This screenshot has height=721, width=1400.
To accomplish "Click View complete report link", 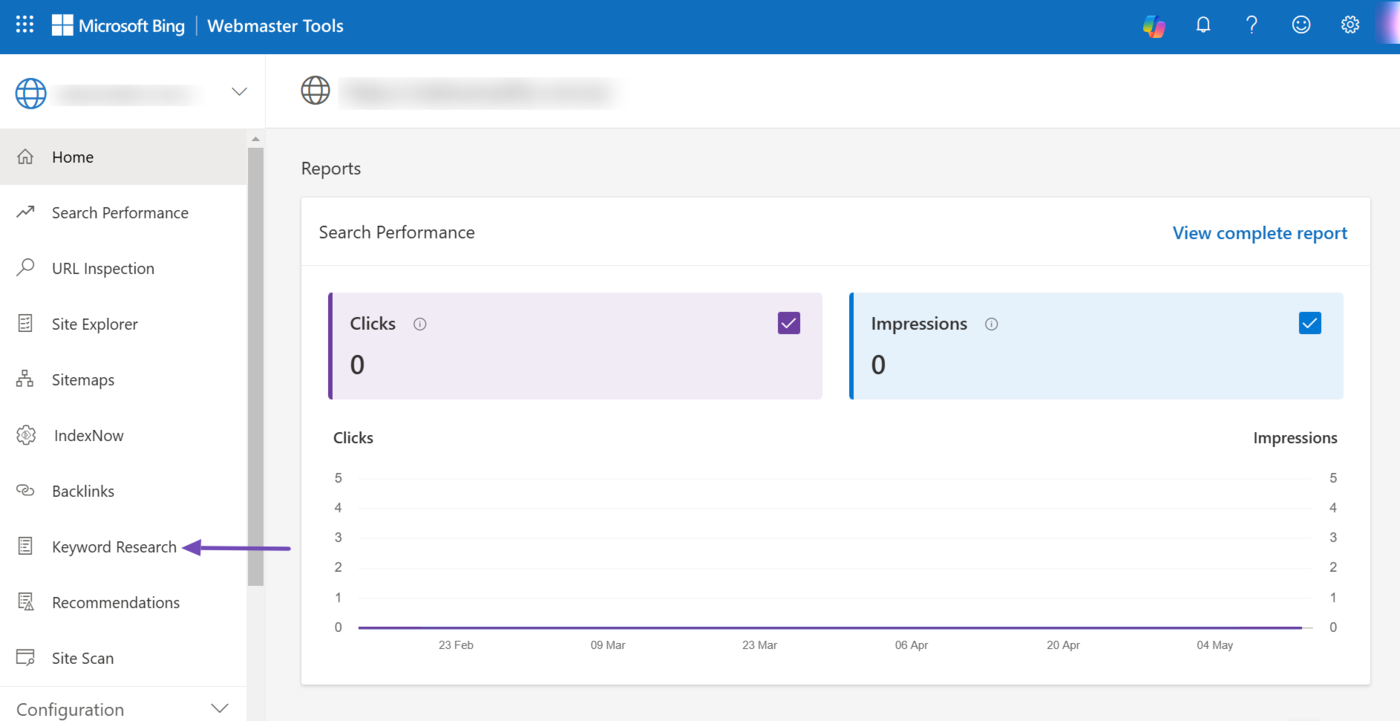I will coord(1259,233).
